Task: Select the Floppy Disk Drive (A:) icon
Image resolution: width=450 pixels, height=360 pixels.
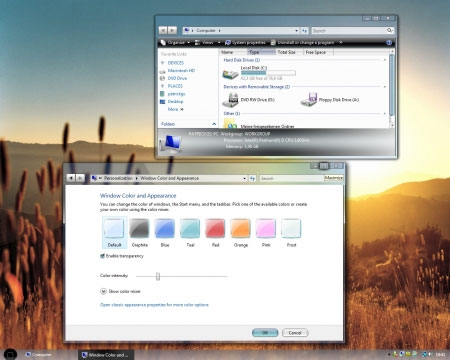Action: (x=309, y=99)
